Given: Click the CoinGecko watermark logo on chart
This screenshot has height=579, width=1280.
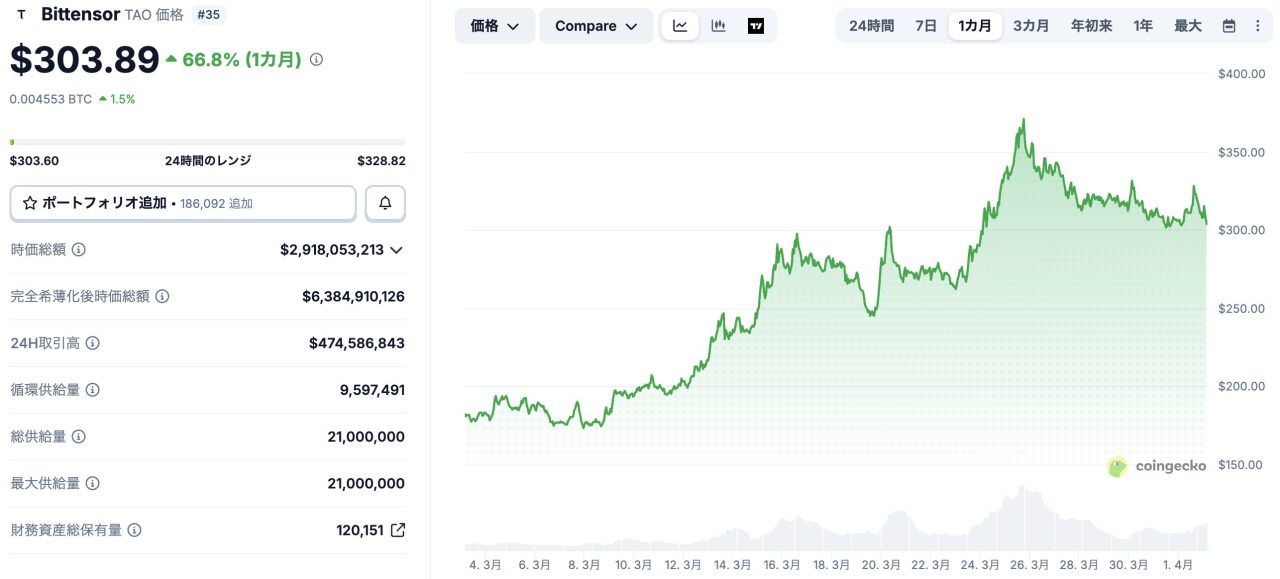Looking at the screenshot, I should (1157, 466).
